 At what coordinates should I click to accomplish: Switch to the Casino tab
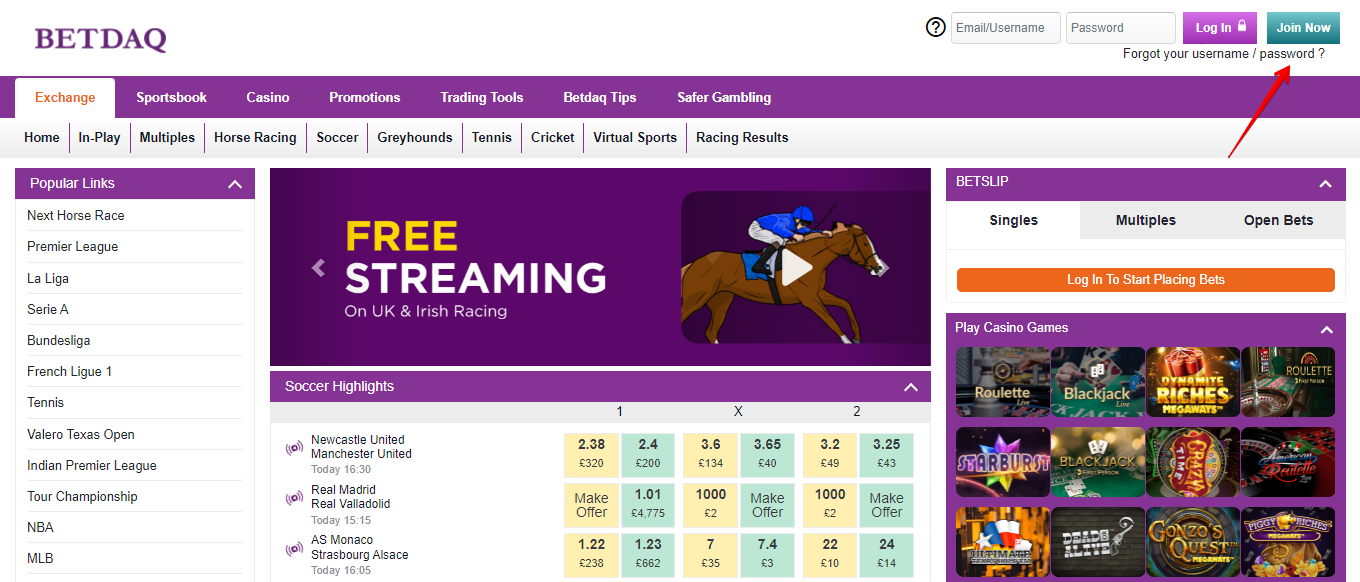268,97
